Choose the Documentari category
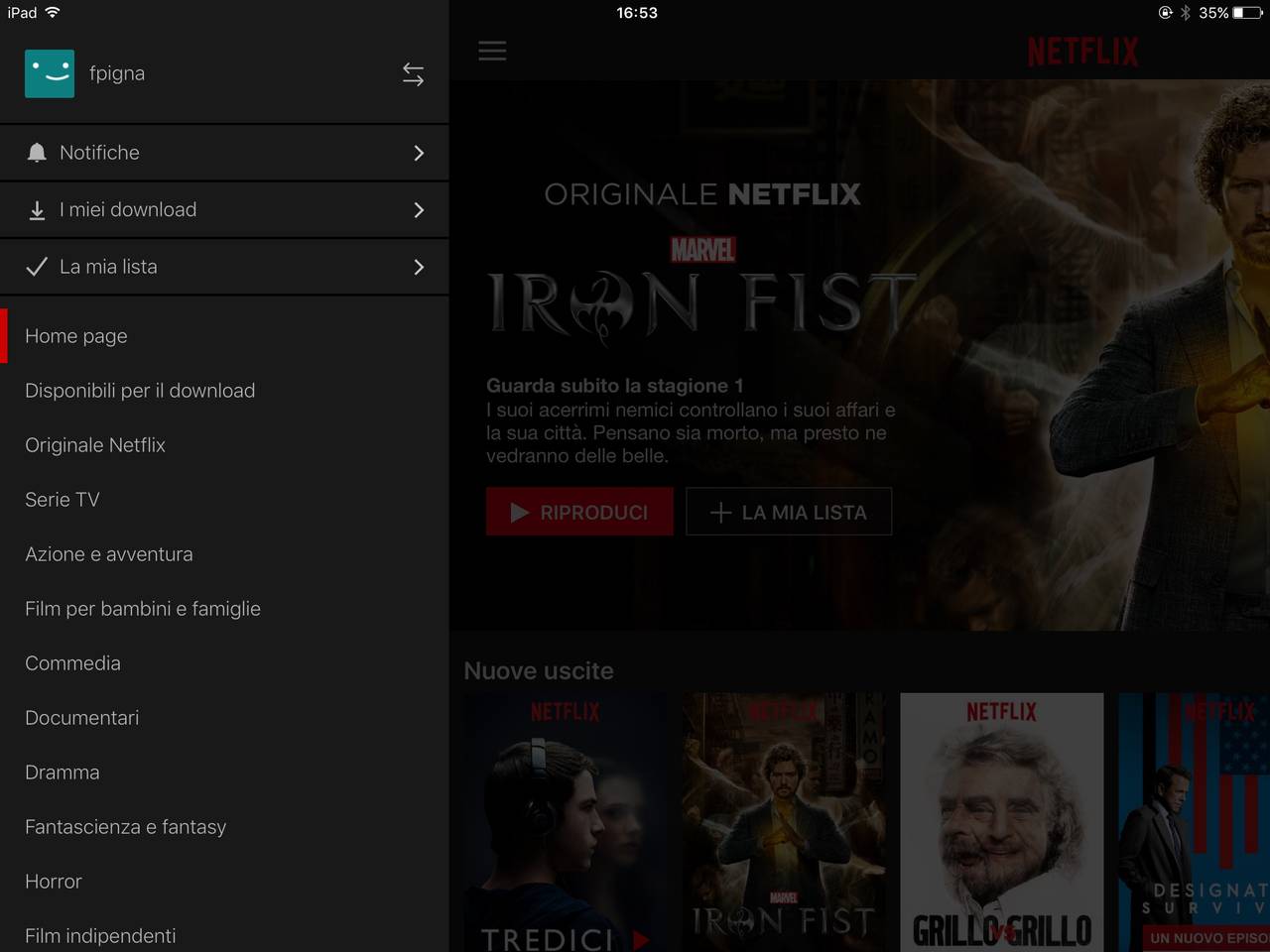Viewport: 1270px width, 952px height. (224, 718)
